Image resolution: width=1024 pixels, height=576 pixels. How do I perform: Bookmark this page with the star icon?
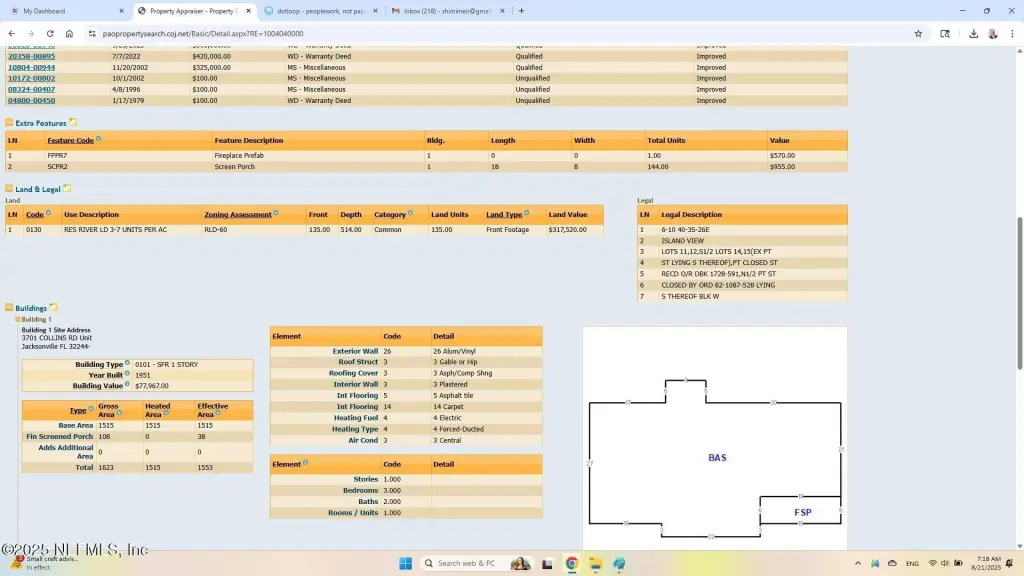(918, 33)
